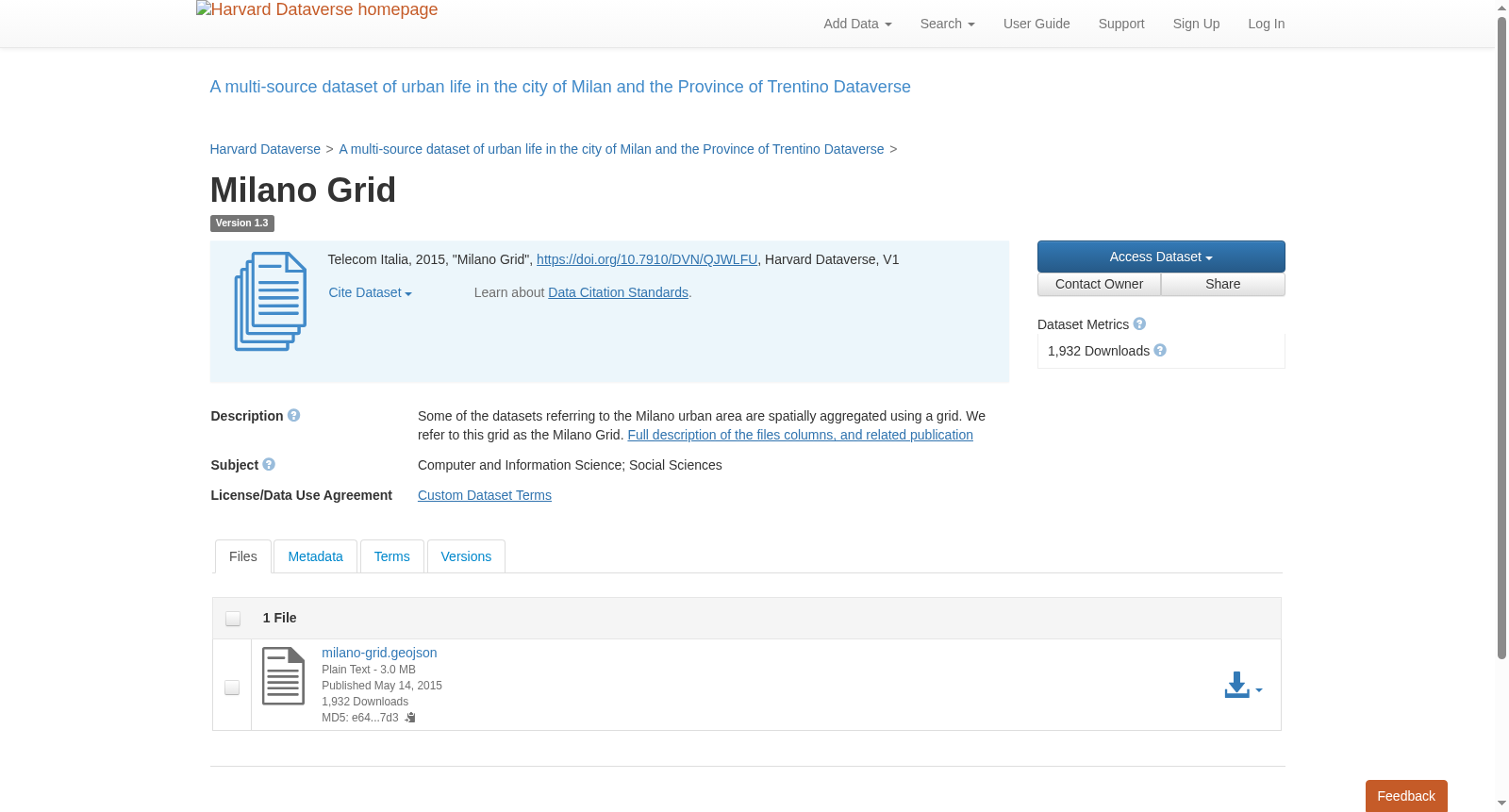1509x812 pixels.
Task: Switch to the Terms tab
Action: (391, 556)
